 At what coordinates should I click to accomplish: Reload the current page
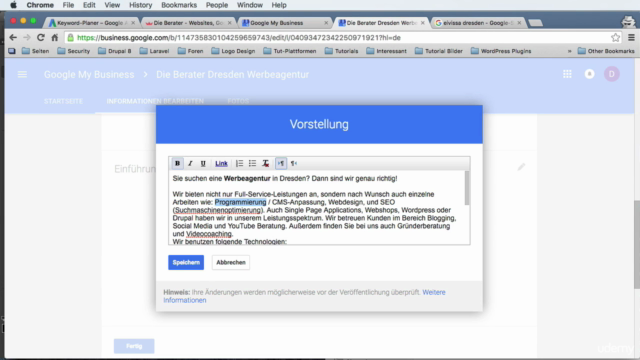click(41, 38)
